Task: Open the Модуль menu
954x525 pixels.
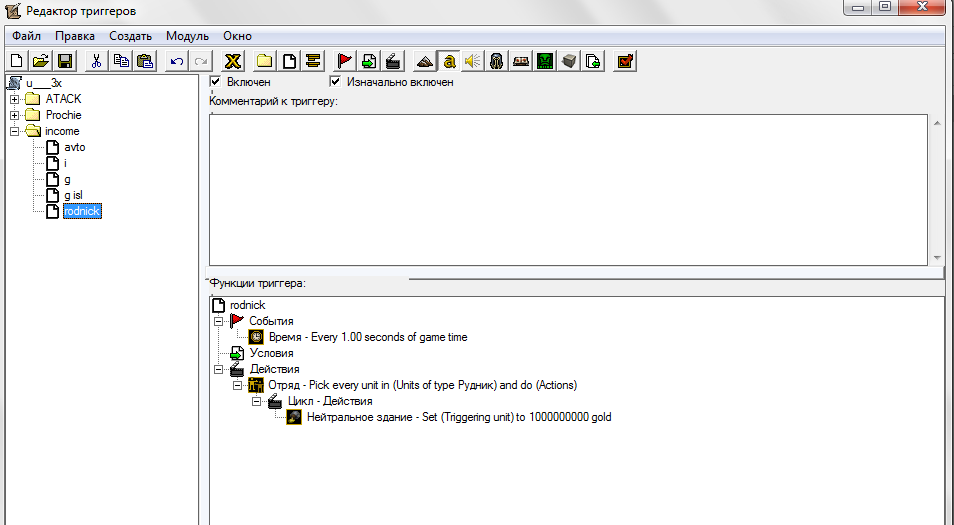Action: 187,36
